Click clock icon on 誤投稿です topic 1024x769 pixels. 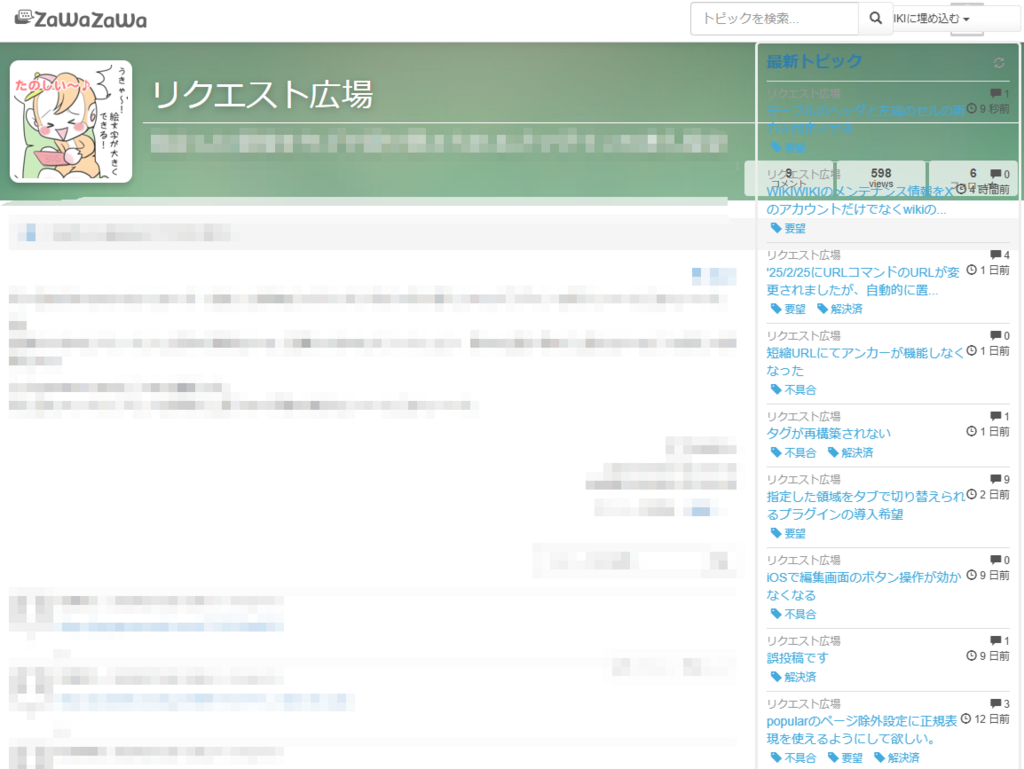click(x=971, y=656)
